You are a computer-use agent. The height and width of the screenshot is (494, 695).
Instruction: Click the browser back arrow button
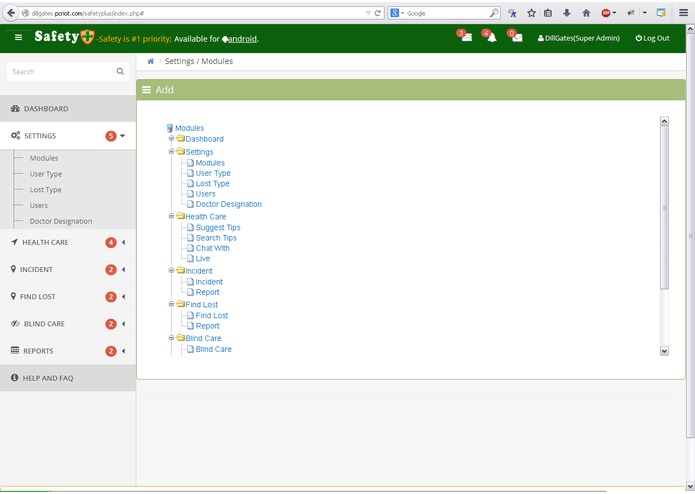point(11,13)
